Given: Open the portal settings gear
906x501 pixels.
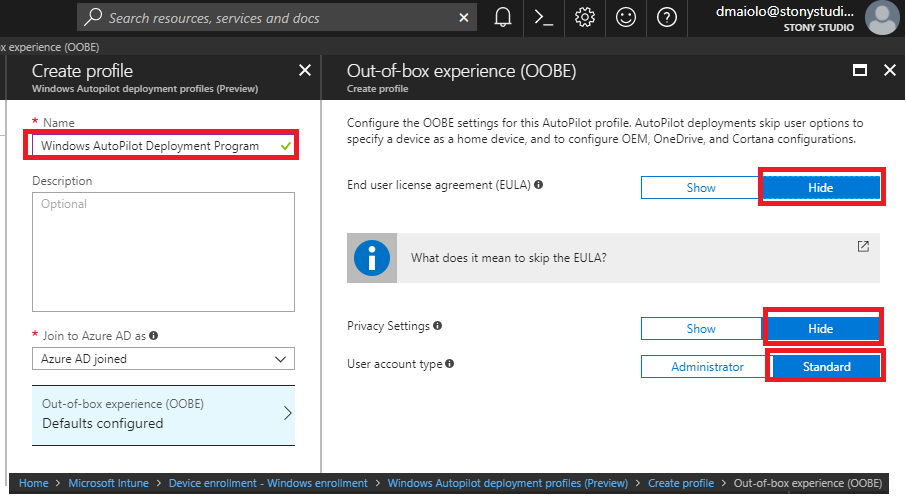Looking at the screenshot, I should [x=585, y=18].
